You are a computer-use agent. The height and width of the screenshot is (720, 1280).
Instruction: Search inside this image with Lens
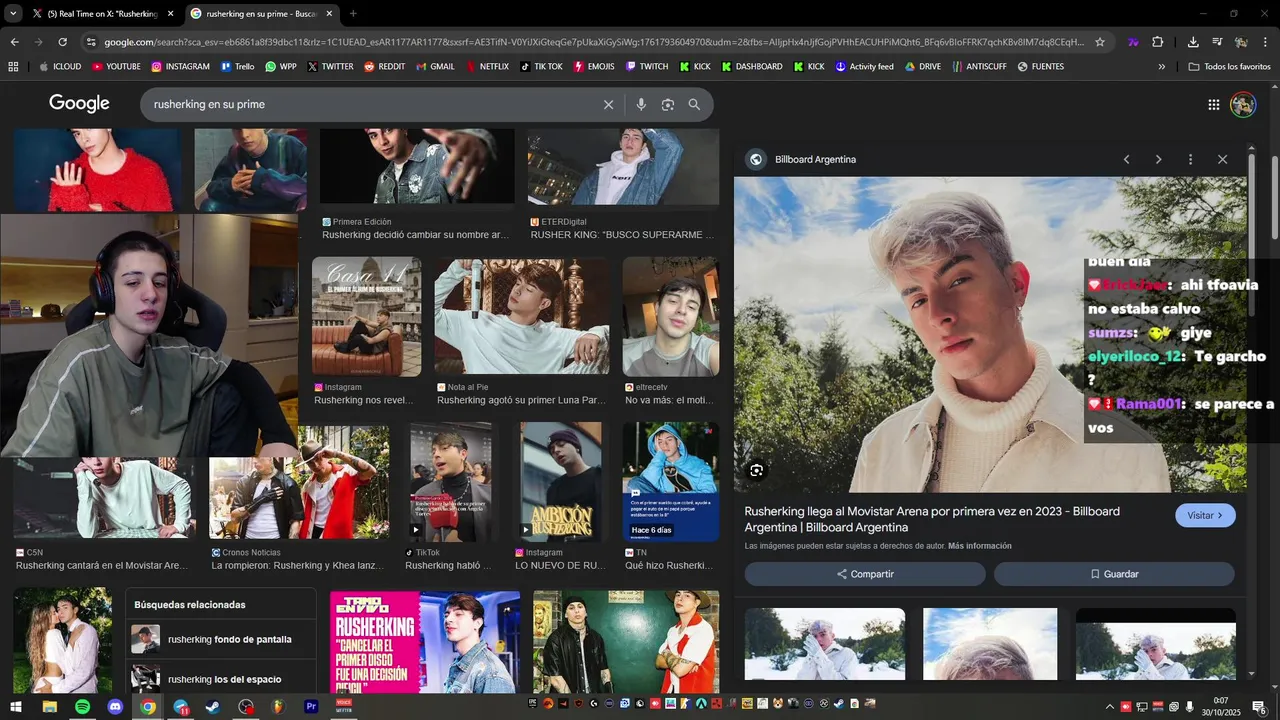pos(756,470)
